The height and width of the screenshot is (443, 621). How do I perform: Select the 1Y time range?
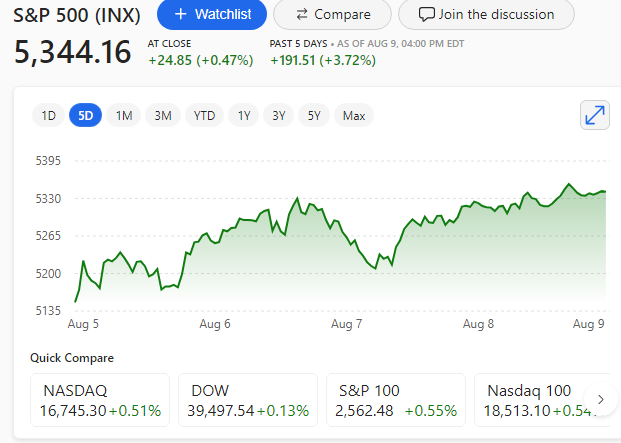(x=244, y=116)
